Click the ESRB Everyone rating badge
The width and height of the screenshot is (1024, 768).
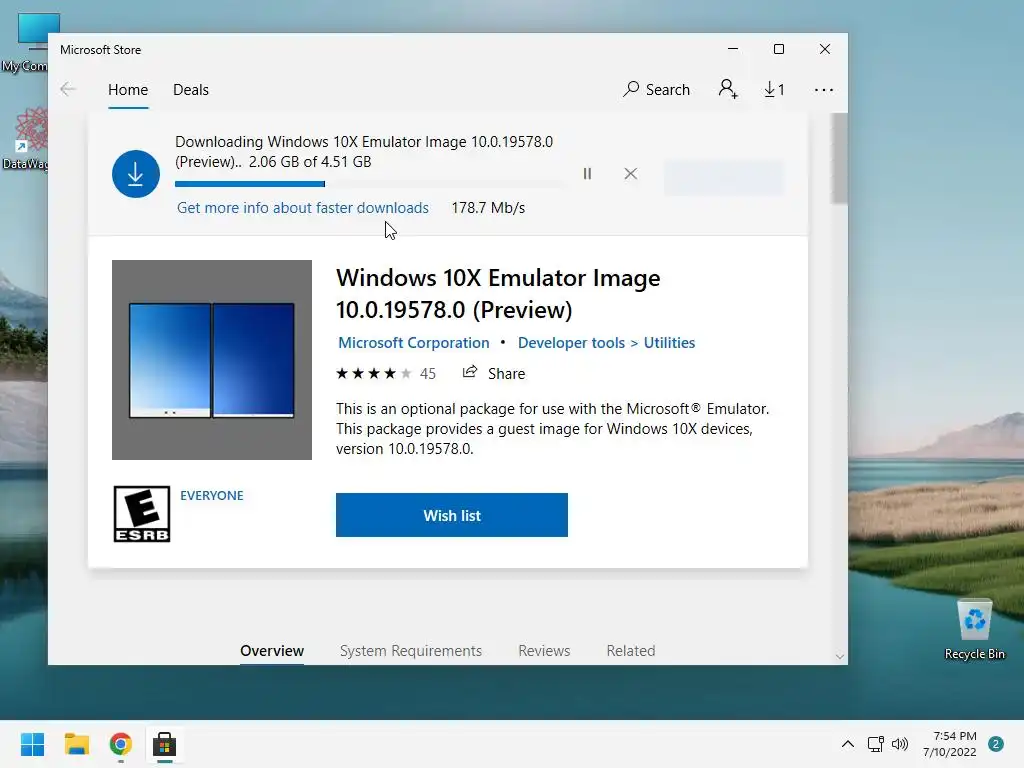142,514
